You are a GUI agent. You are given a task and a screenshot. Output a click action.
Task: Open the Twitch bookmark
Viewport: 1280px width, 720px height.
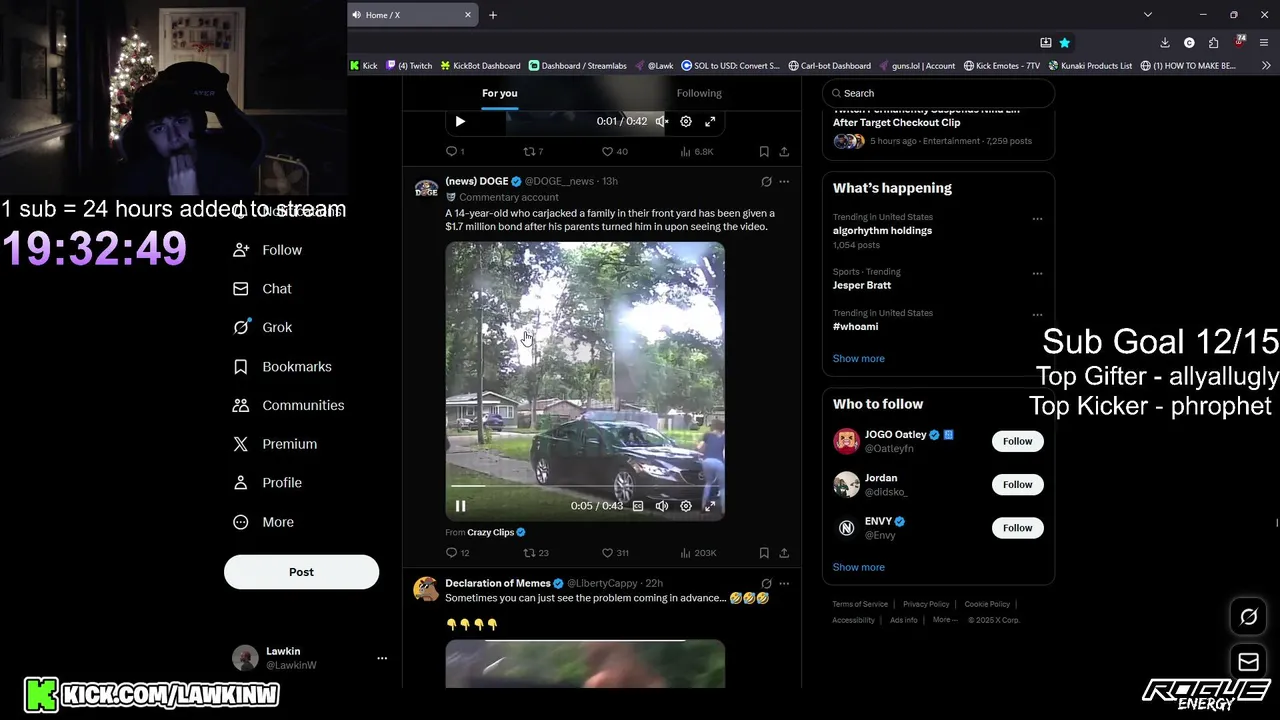409,66
